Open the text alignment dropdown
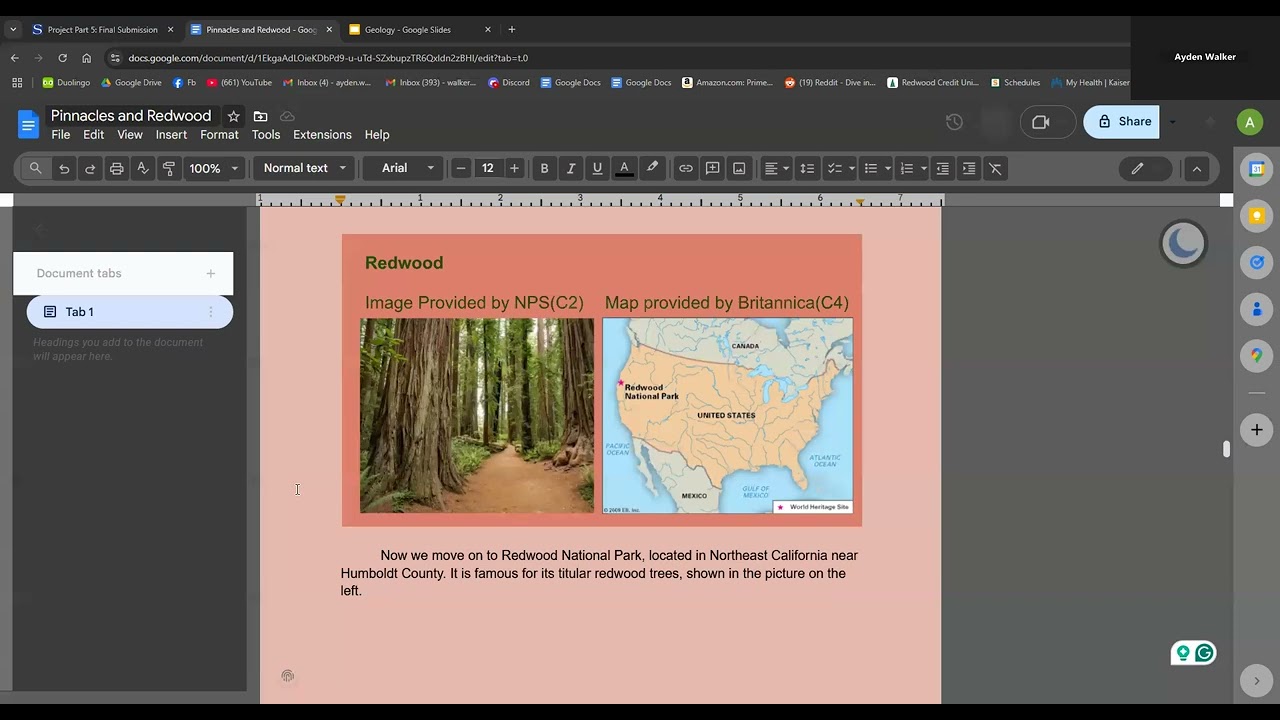Viewport: 1280px width, 720px height. coord(776,168)
